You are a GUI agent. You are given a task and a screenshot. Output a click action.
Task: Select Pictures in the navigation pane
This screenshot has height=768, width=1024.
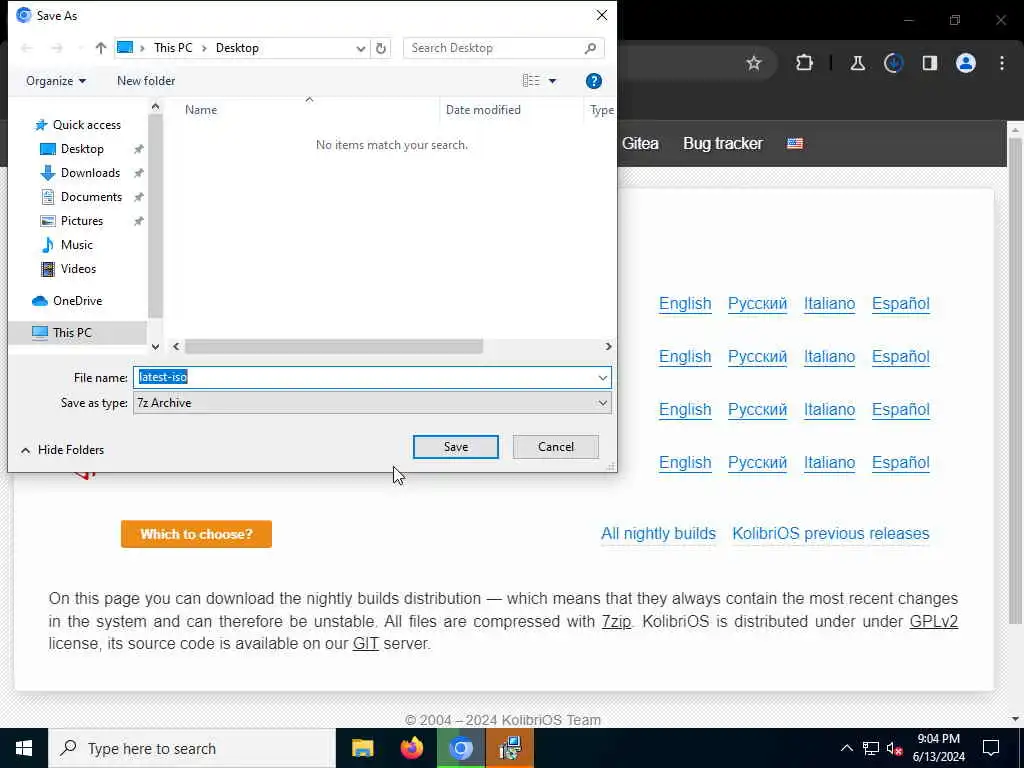(82, 221)
